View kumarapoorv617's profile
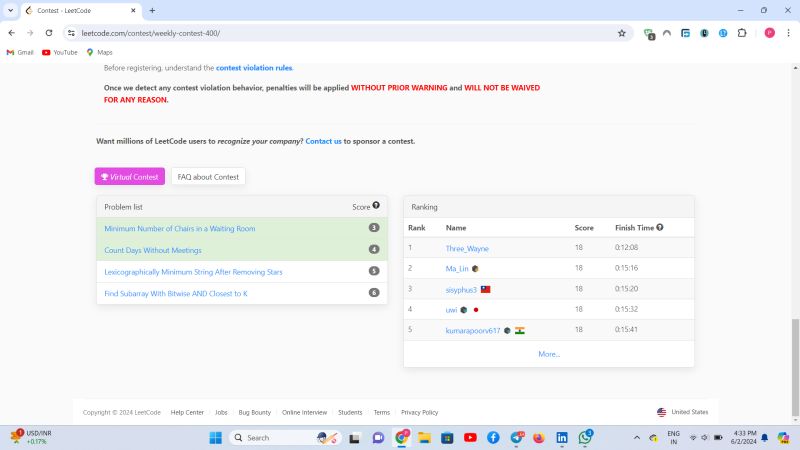This screenshot has width=800, height=450. click(472, 331)
